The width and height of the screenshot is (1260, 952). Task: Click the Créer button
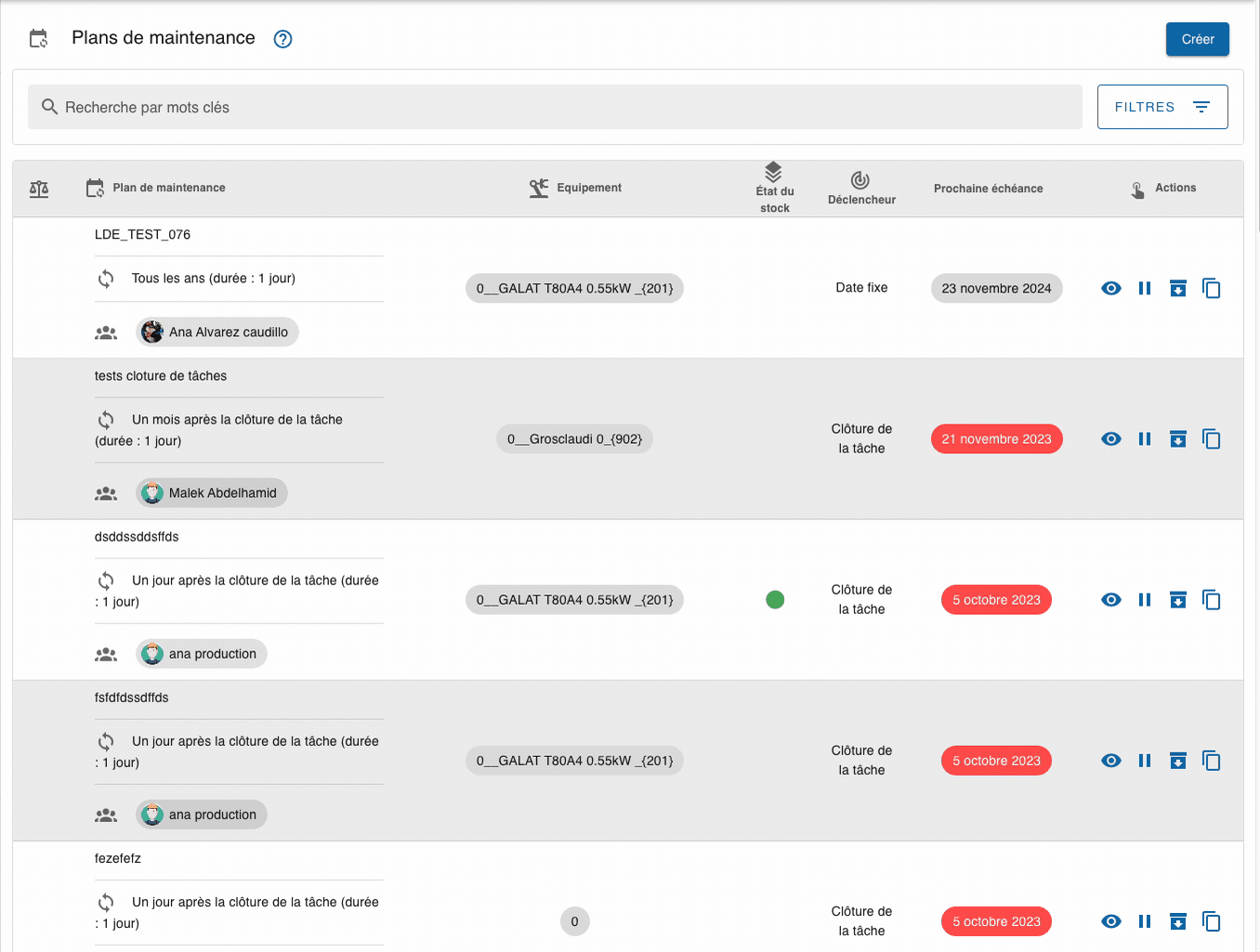1197,39
